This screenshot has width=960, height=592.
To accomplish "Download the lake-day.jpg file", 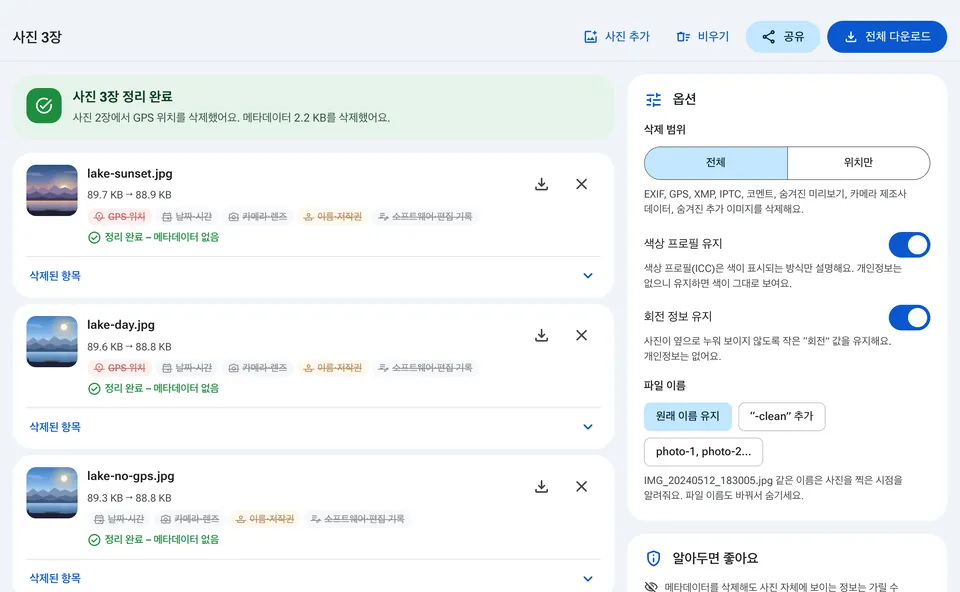I will click(x=541, y=335).
